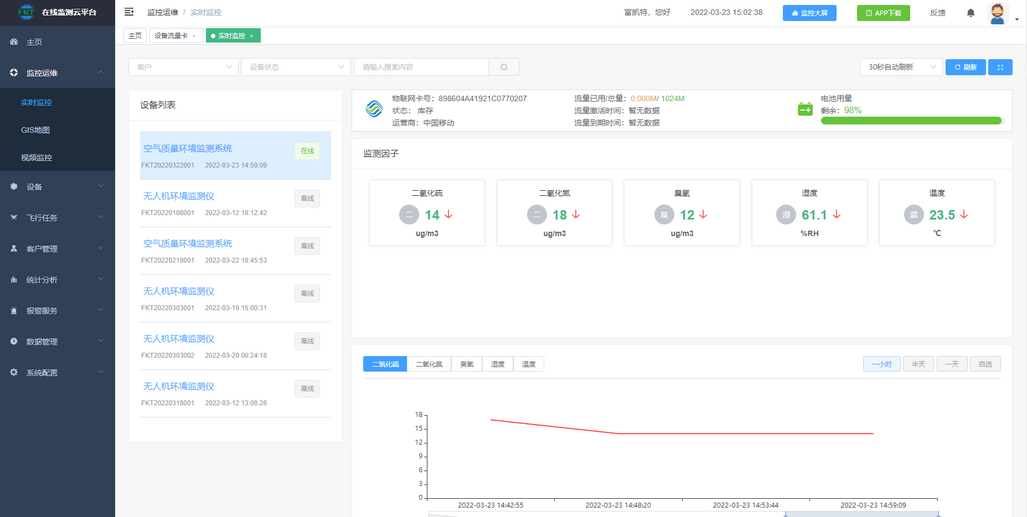Open GIS地图 in the sidebar
This screenshot has width=1027, height=517.
point(35,130)
